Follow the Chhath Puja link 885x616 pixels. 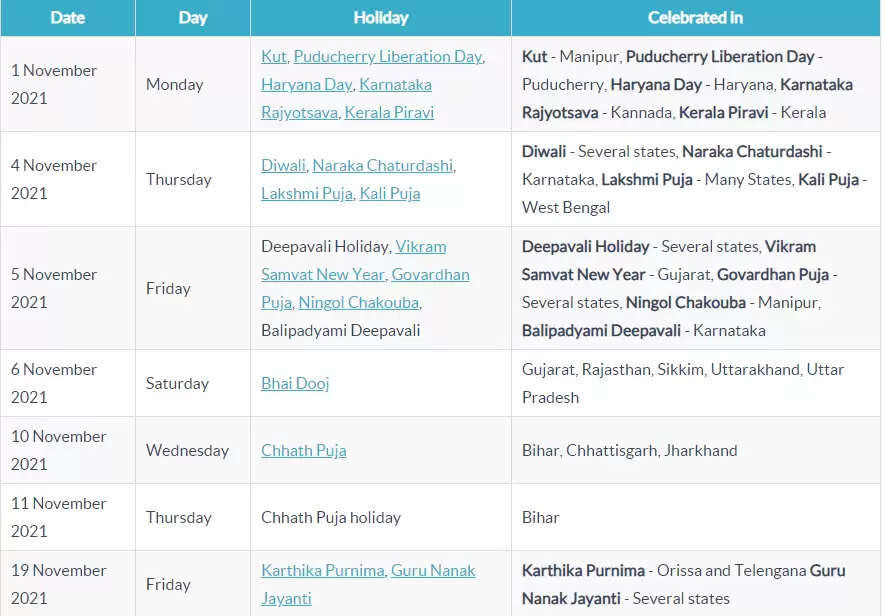[x=304, y=451]
